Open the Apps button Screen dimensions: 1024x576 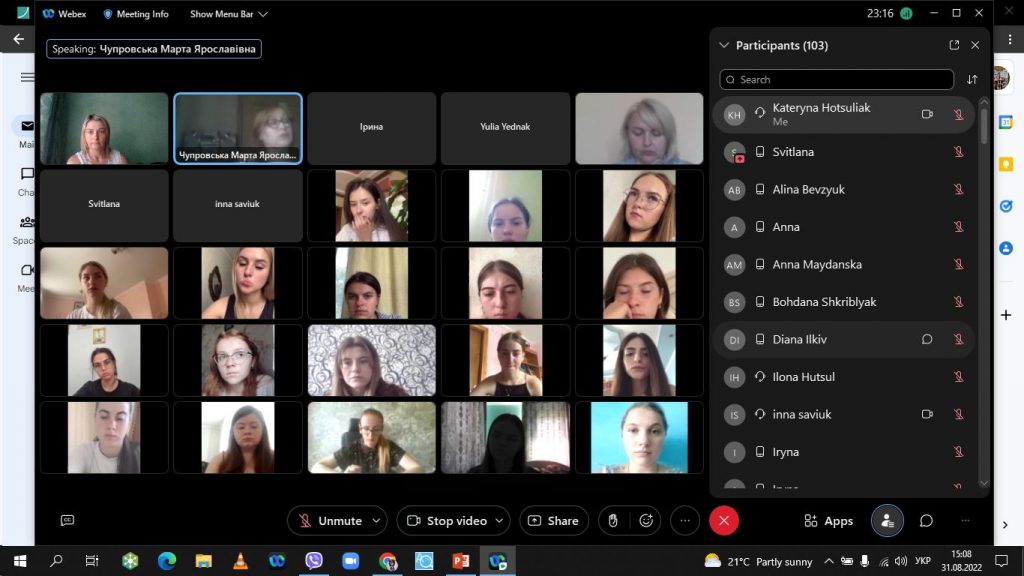pos(829,521)
